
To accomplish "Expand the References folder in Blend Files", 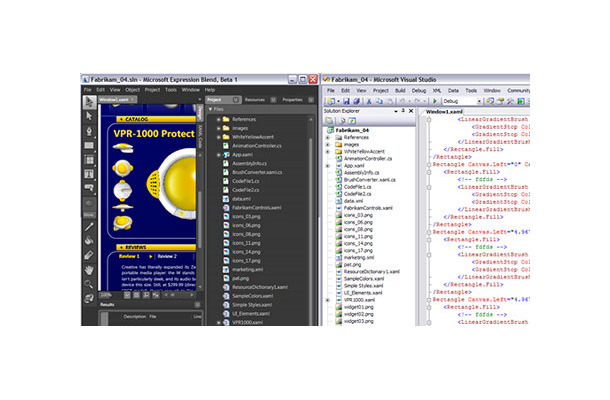I will coord(219,119).
